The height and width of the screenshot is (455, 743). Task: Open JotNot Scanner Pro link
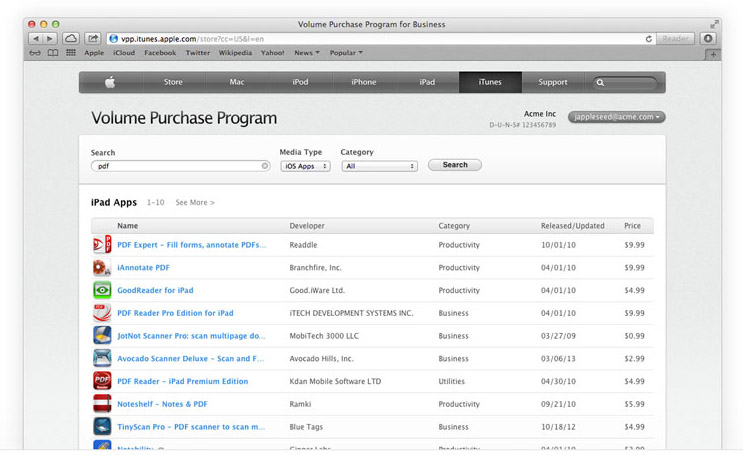pyautogui.click(x=191, y=336)
